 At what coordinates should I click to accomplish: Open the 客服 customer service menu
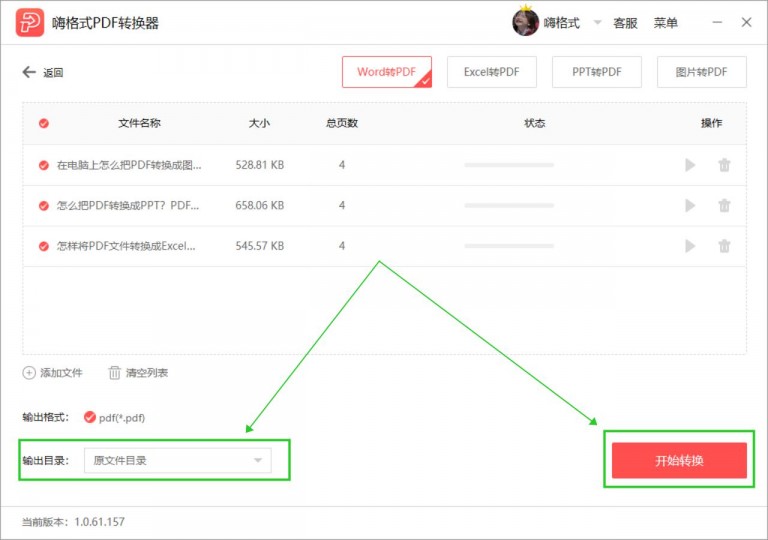(x=625, y=23)
